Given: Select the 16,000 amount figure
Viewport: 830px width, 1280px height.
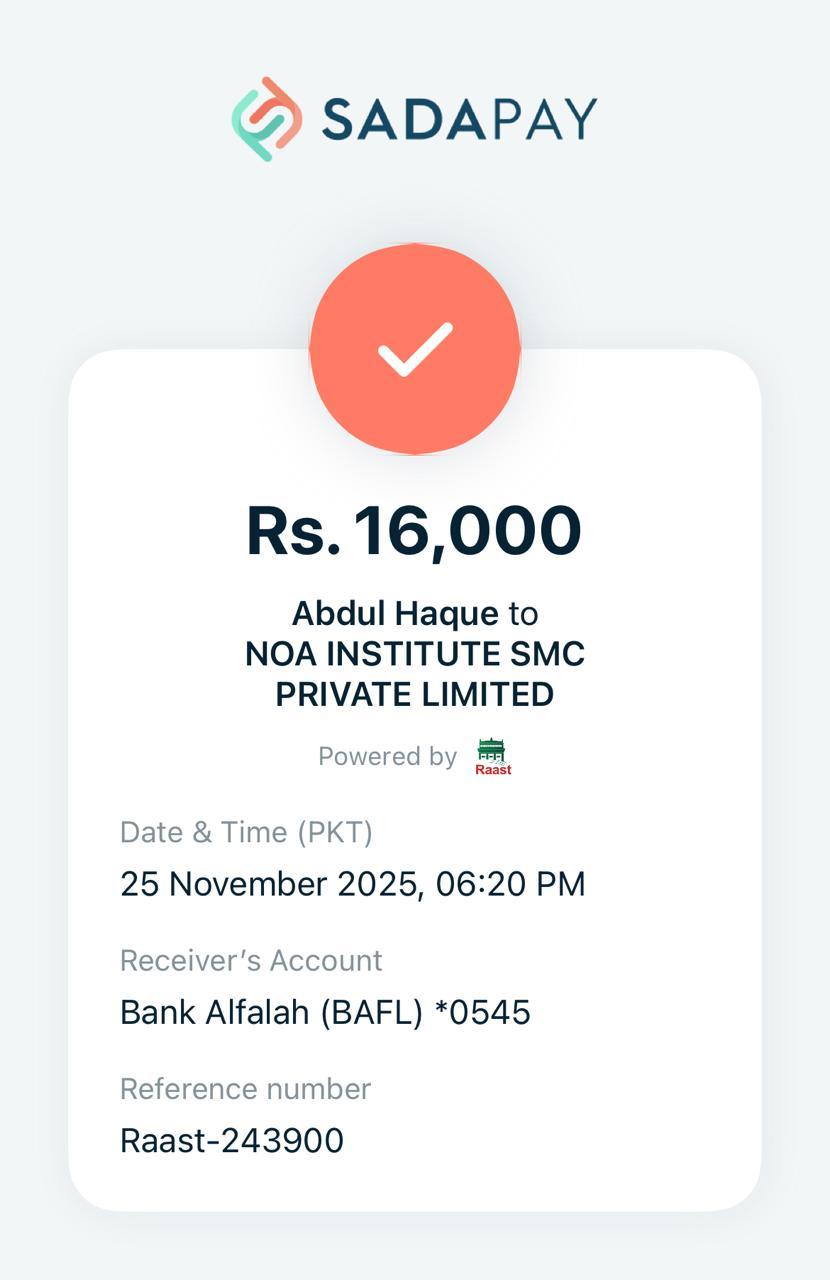Looking at the screenshot, I should [468, 531].
